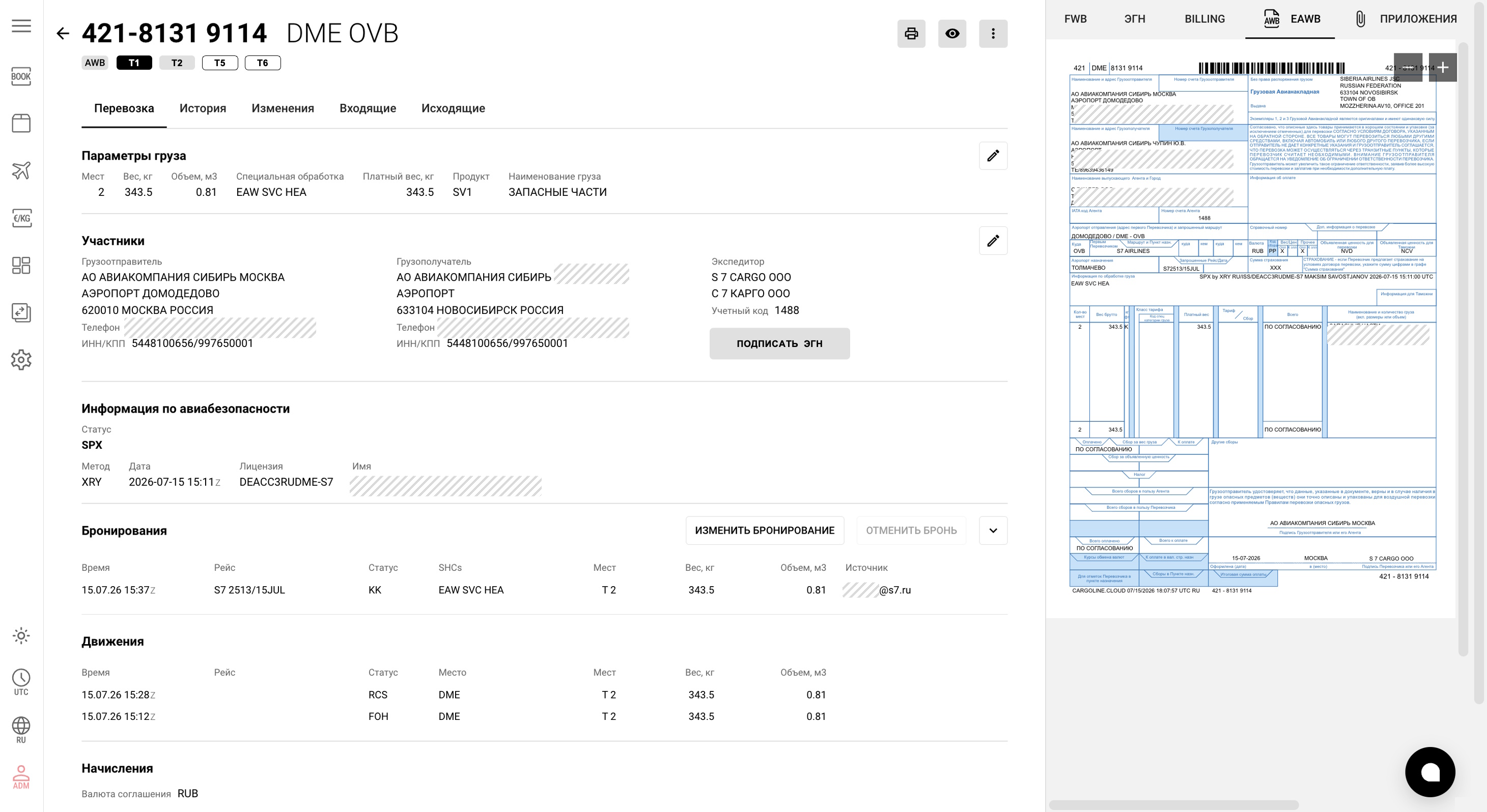Open the chat support bubble
This screenshot has width=1487, height=812.
(1430, 772)
